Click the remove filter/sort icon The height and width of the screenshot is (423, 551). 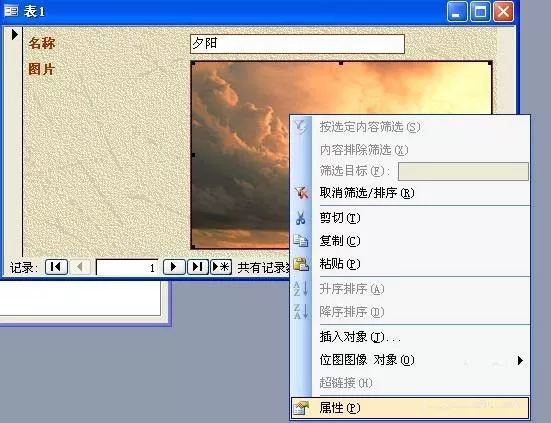point(301,193)
